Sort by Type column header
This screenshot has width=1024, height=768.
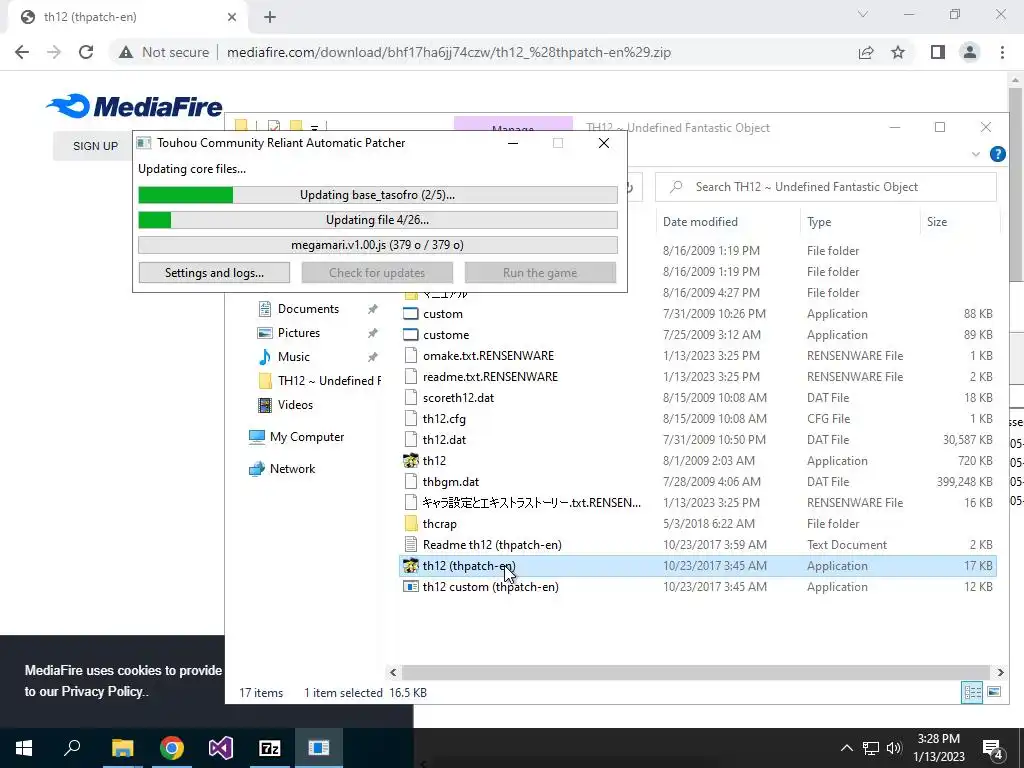pyautogui.click(x=819, y=222)
